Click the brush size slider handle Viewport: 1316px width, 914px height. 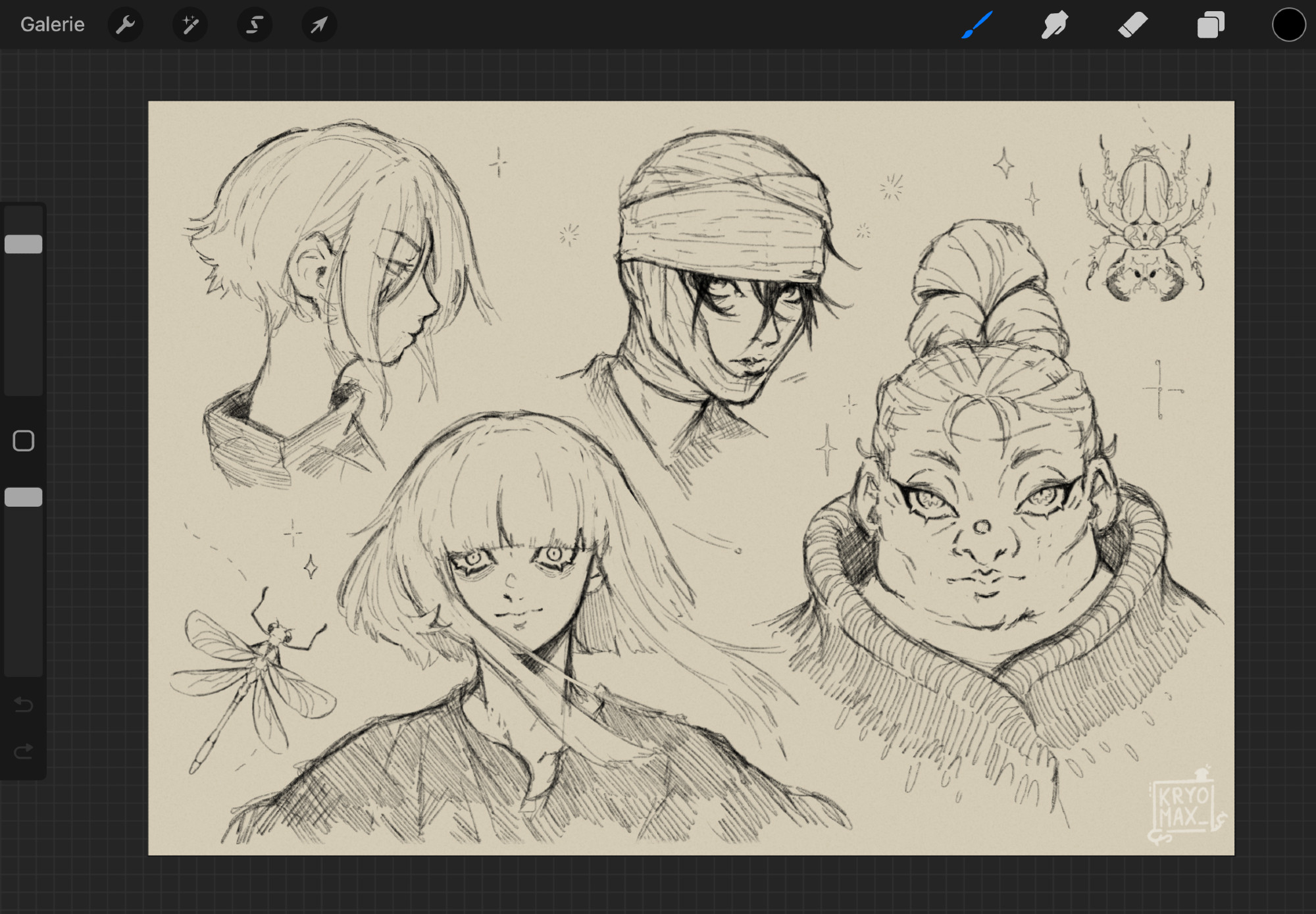click(x=24, y=244)
